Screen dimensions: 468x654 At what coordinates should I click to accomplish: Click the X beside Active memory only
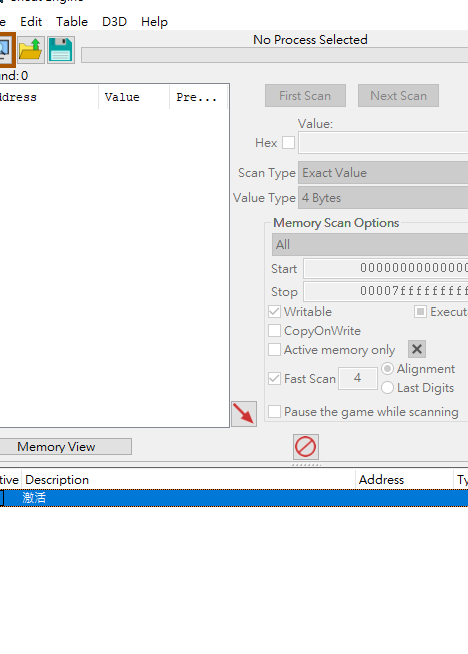pos(417,350)
